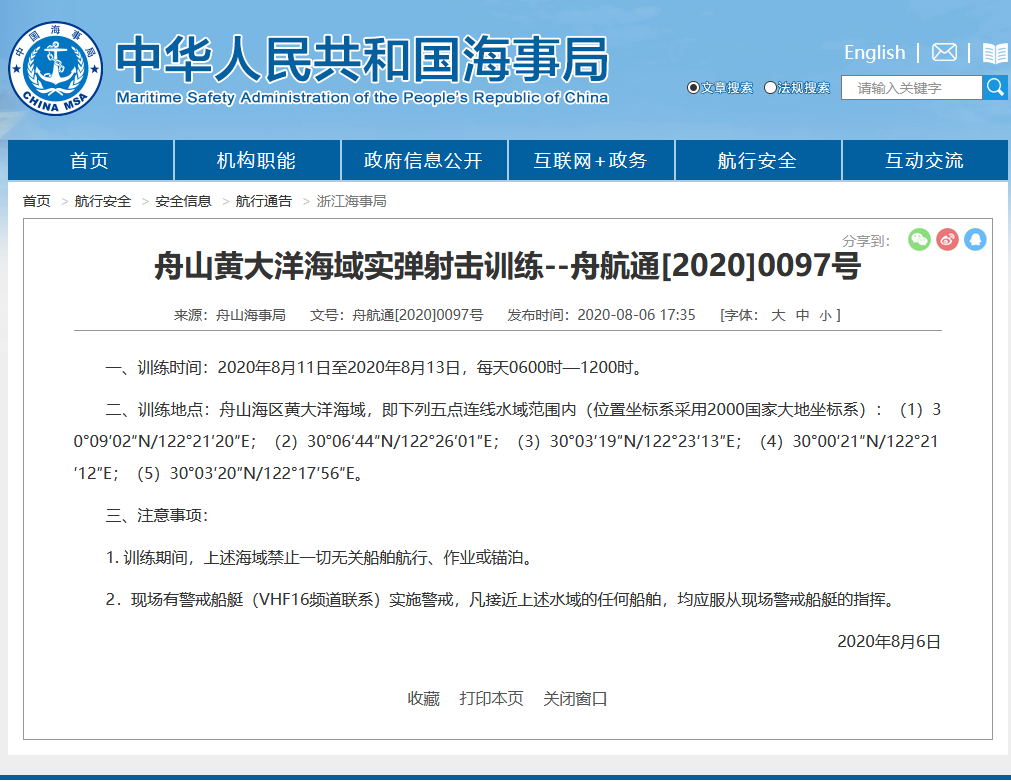The height and width of the screenshot is (782, 1011).
Task: Open the 互动交流 navigation tab
Action: (x=925, y=160)
